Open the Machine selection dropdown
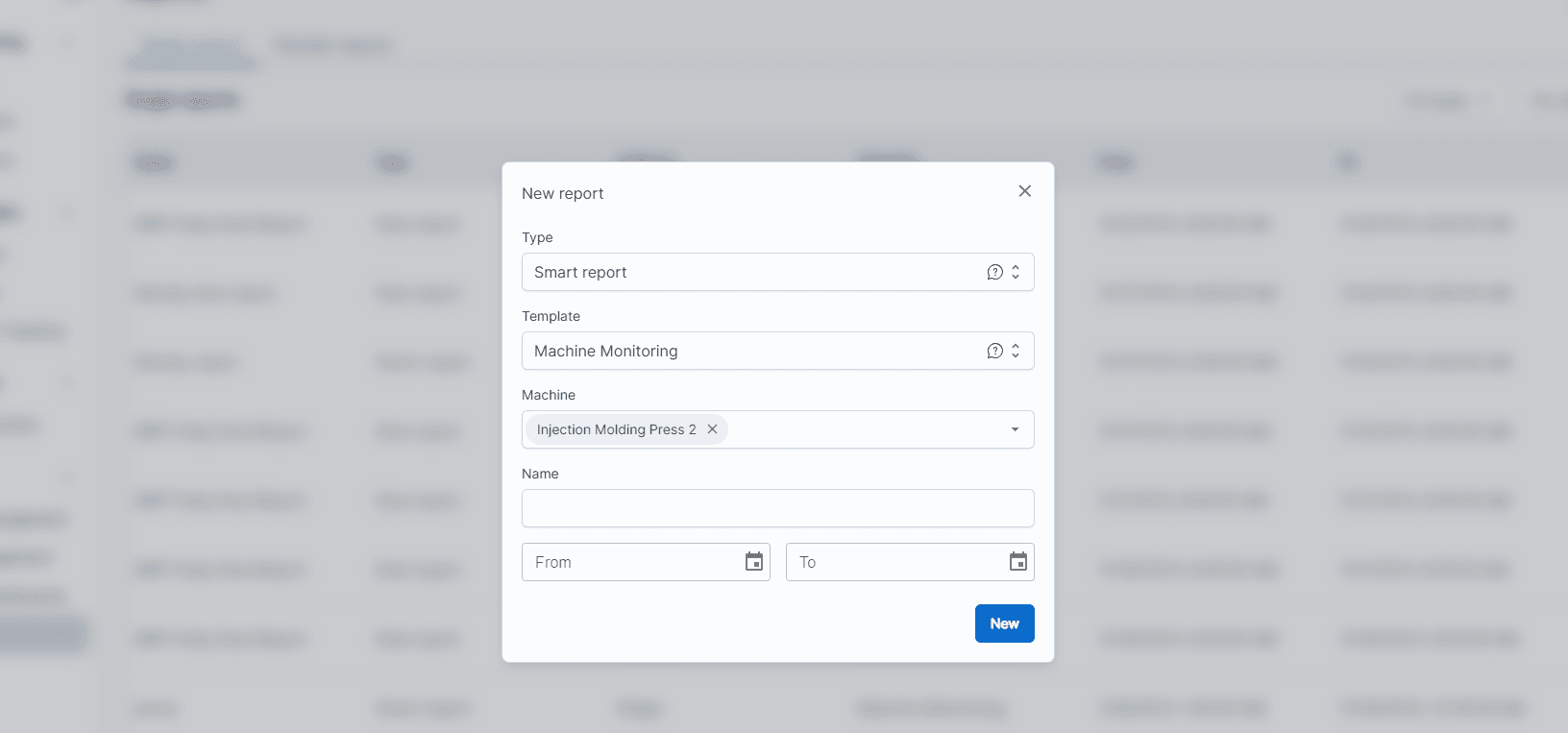Screen dimensions: 1568x733 (x=1015, y=429)
